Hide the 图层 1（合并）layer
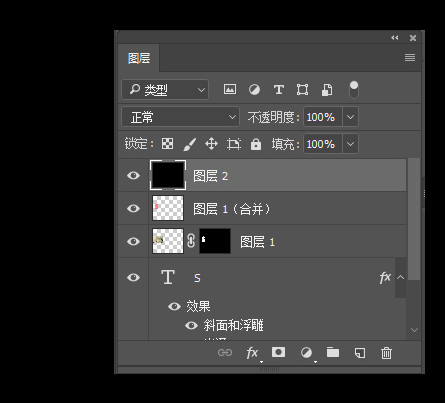446x403 pixels. click(133, 208)
